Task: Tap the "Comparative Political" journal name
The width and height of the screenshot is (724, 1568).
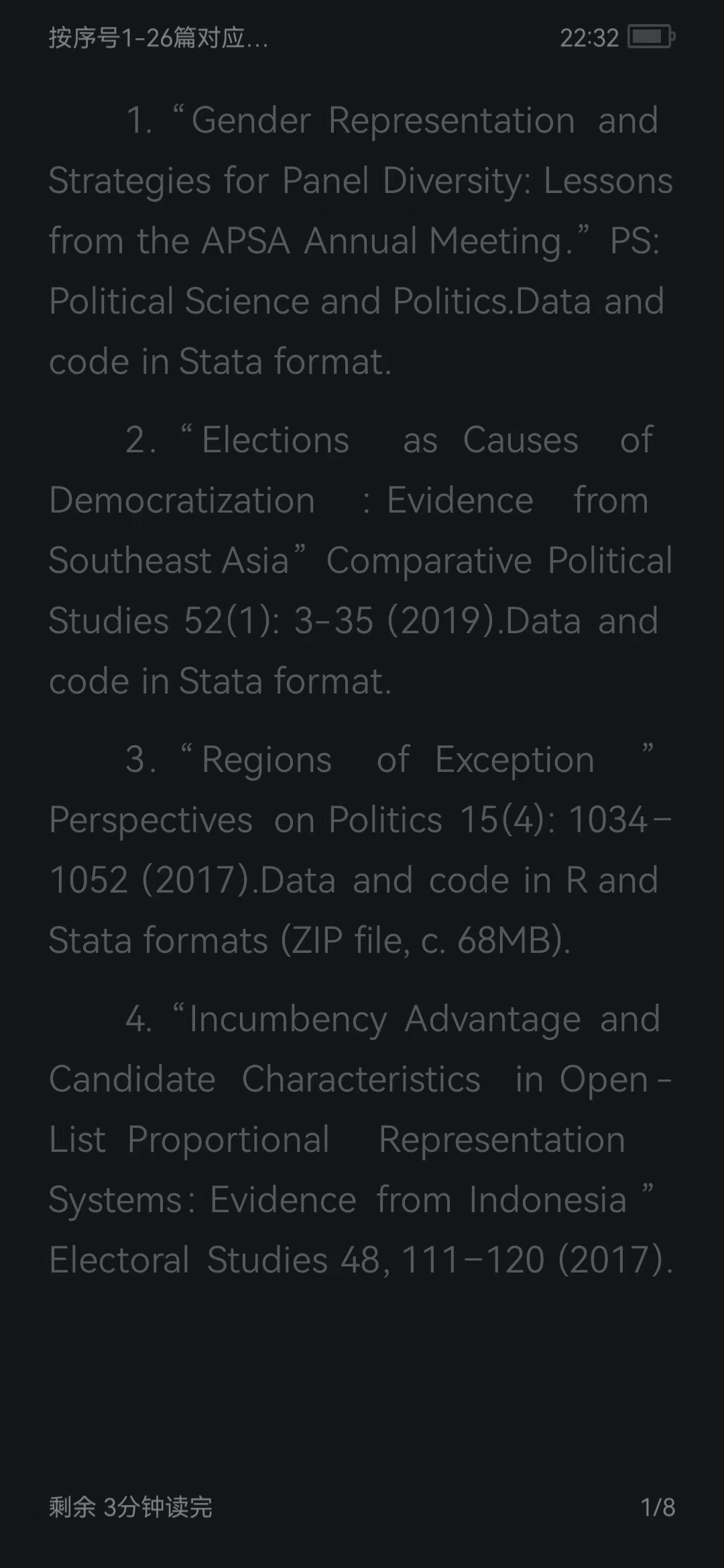Action: pyautogui.click(x=499, y=560)
